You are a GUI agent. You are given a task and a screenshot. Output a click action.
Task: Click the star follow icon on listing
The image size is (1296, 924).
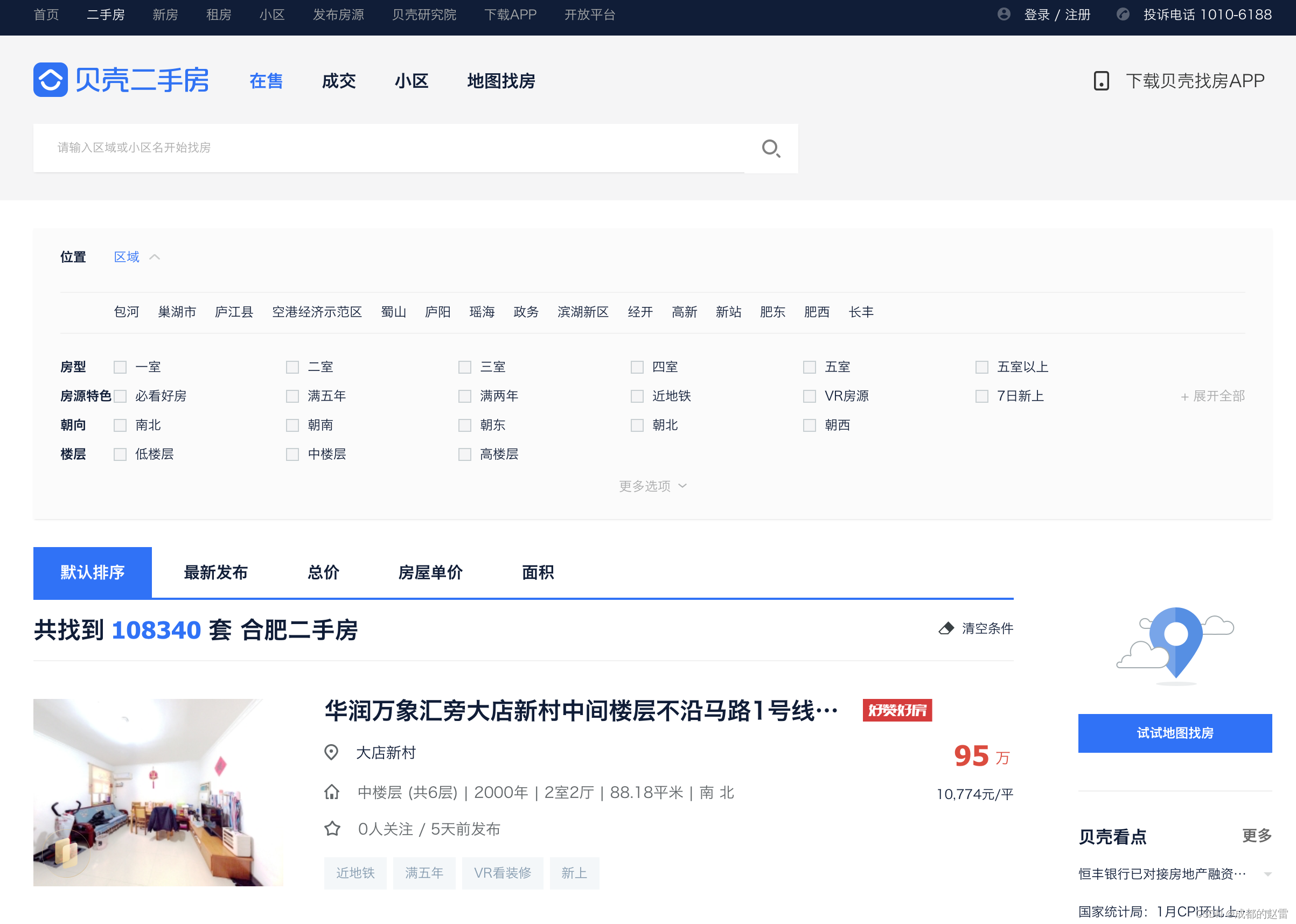332,828
